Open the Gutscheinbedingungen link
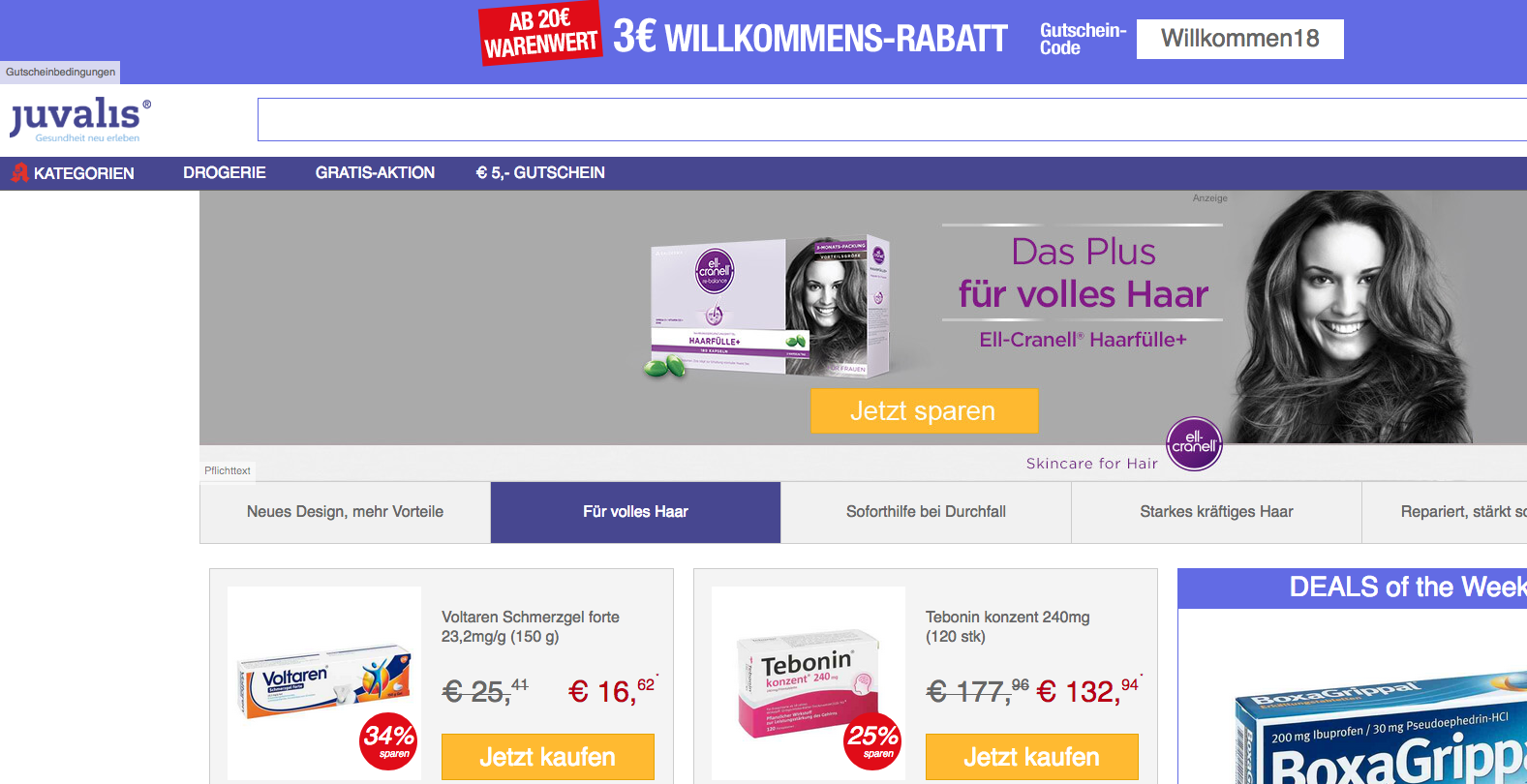The width and height of the screenshot is (1527, 784). tap(60, 72)
